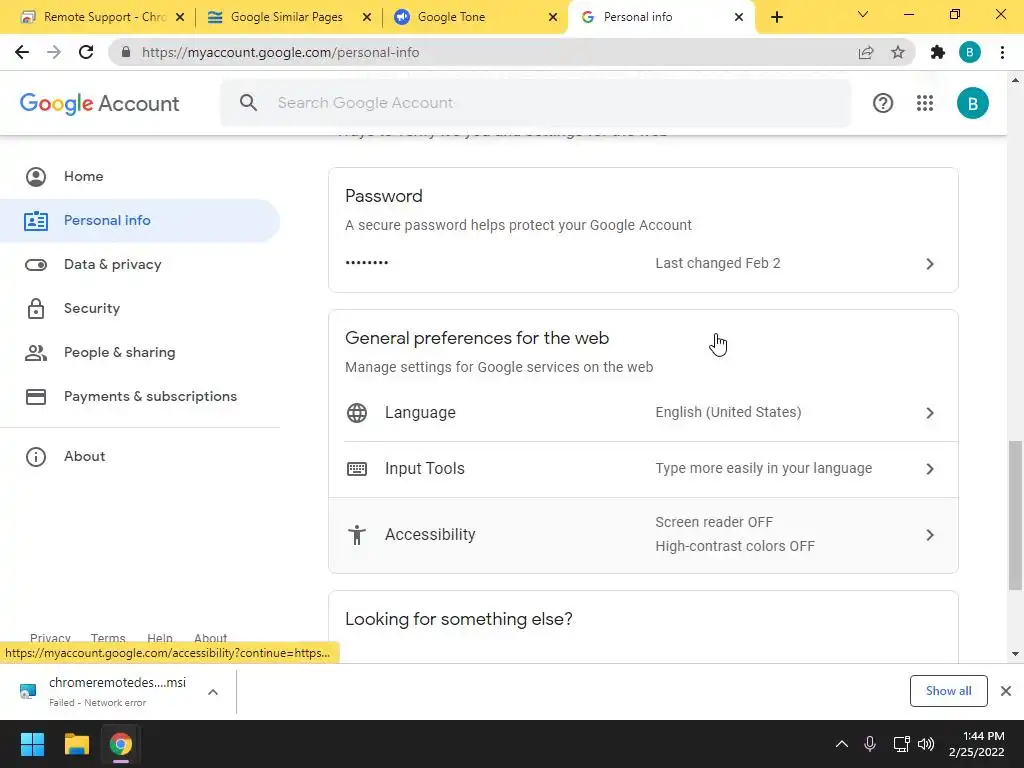Reload the page with the refresh icon
This screenshot has height=768, width=1024.
[86, 52]
